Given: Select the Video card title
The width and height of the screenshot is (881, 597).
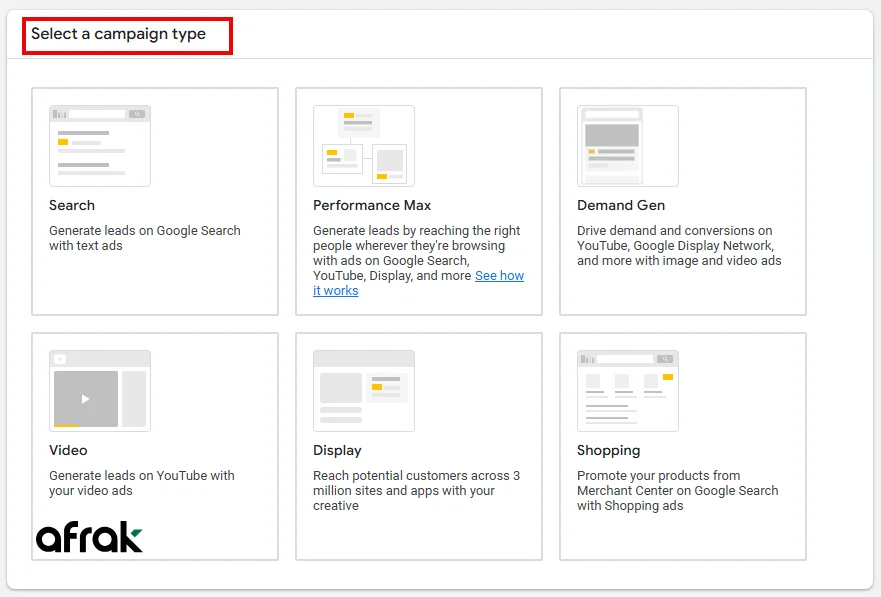Looking at the screenshot, I should click(x=68, y=450).
